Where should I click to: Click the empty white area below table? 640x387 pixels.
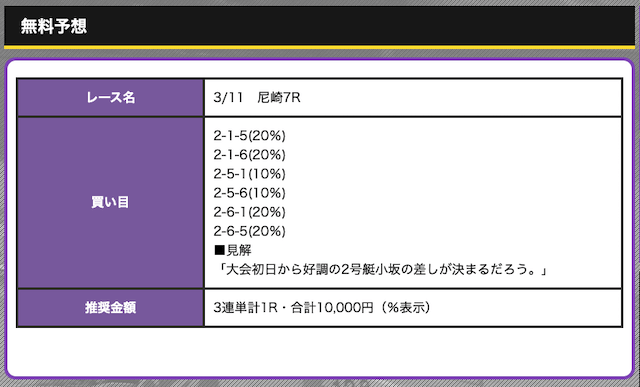tap(320, 352)
